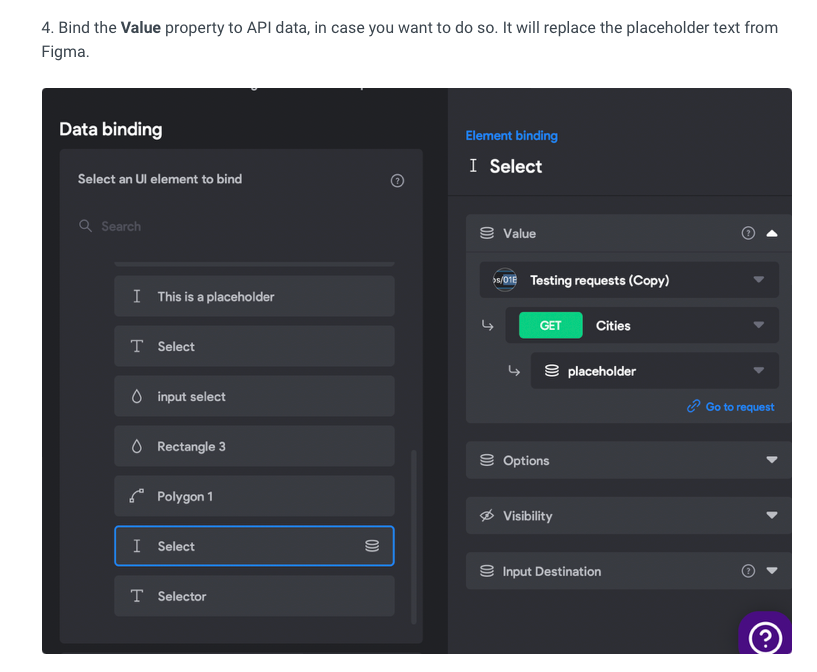This screenshot has width=817, height=672.
Task: Open the 'placeholder' field dropdown
Action: (654, 370)
